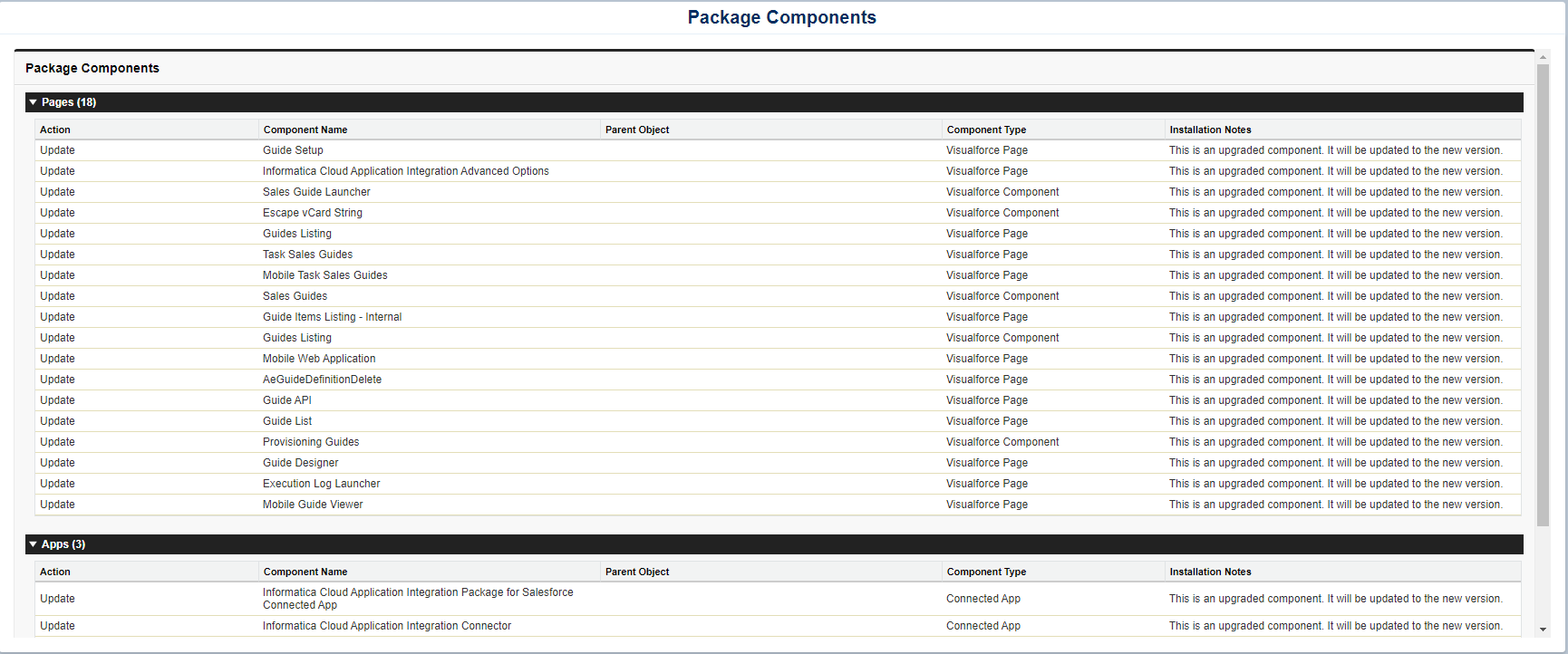Click the Pages (18) header bar
The height and width of the screenshot is (654, 1568).
(x=774, y=102)
